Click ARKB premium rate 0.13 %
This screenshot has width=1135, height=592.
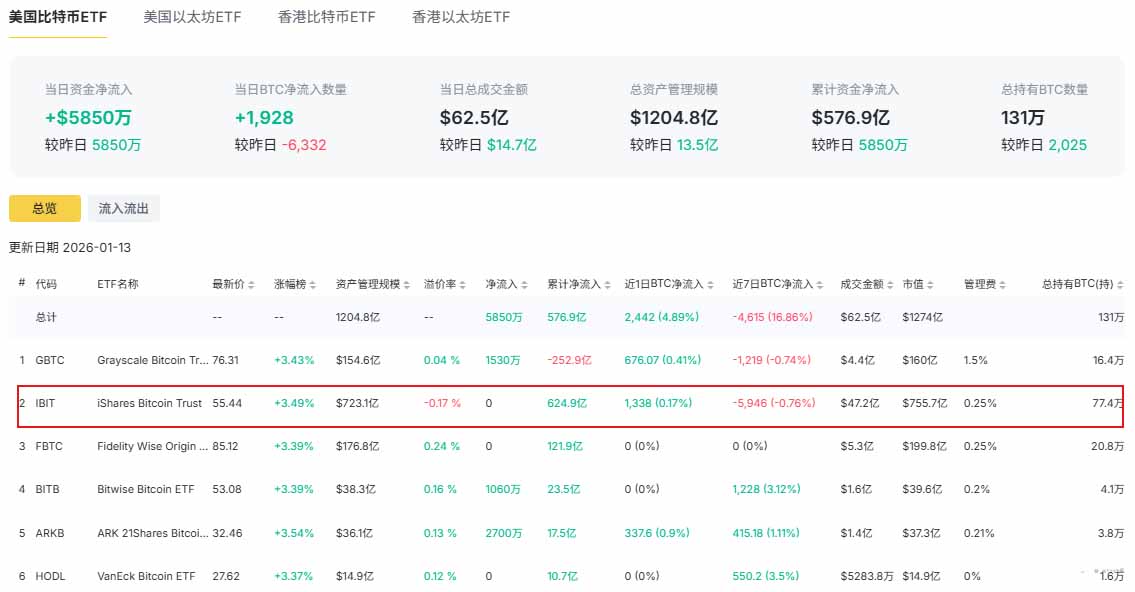(440, 533)
